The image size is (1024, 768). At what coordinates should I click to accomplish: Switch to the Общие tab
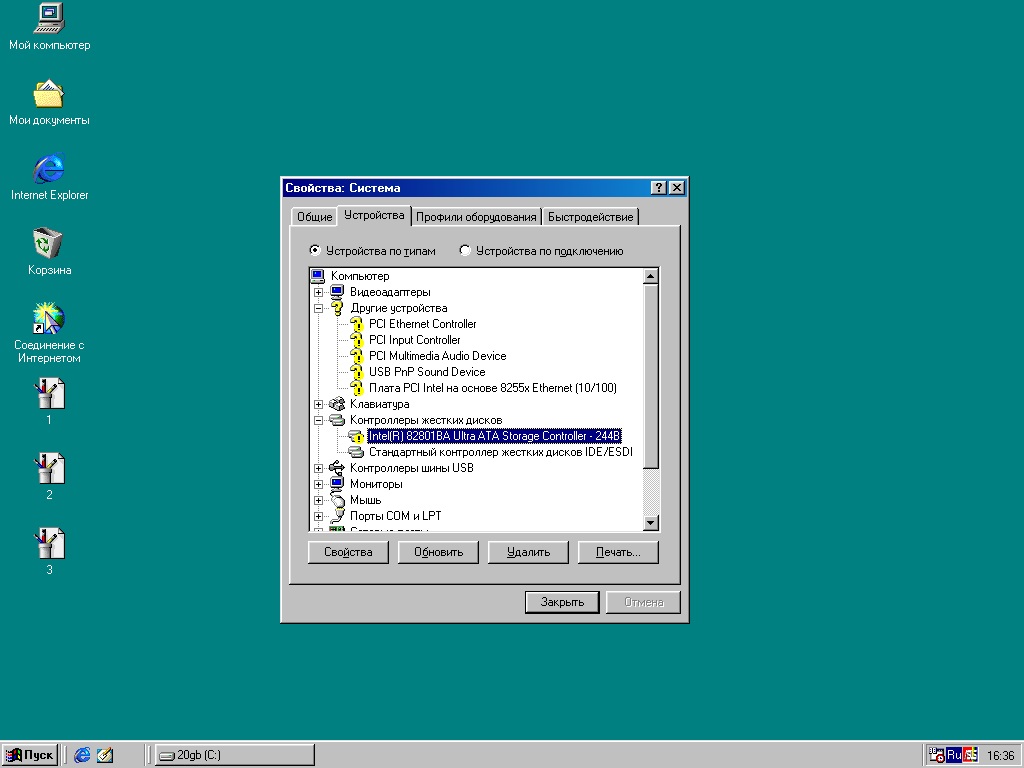click(314, 217)
